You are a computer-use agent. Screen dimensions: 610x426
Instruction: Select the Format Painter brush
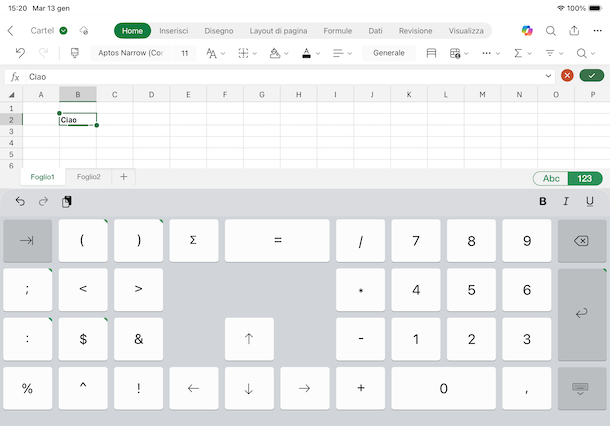pyautogui.click(x=75, y=53)
